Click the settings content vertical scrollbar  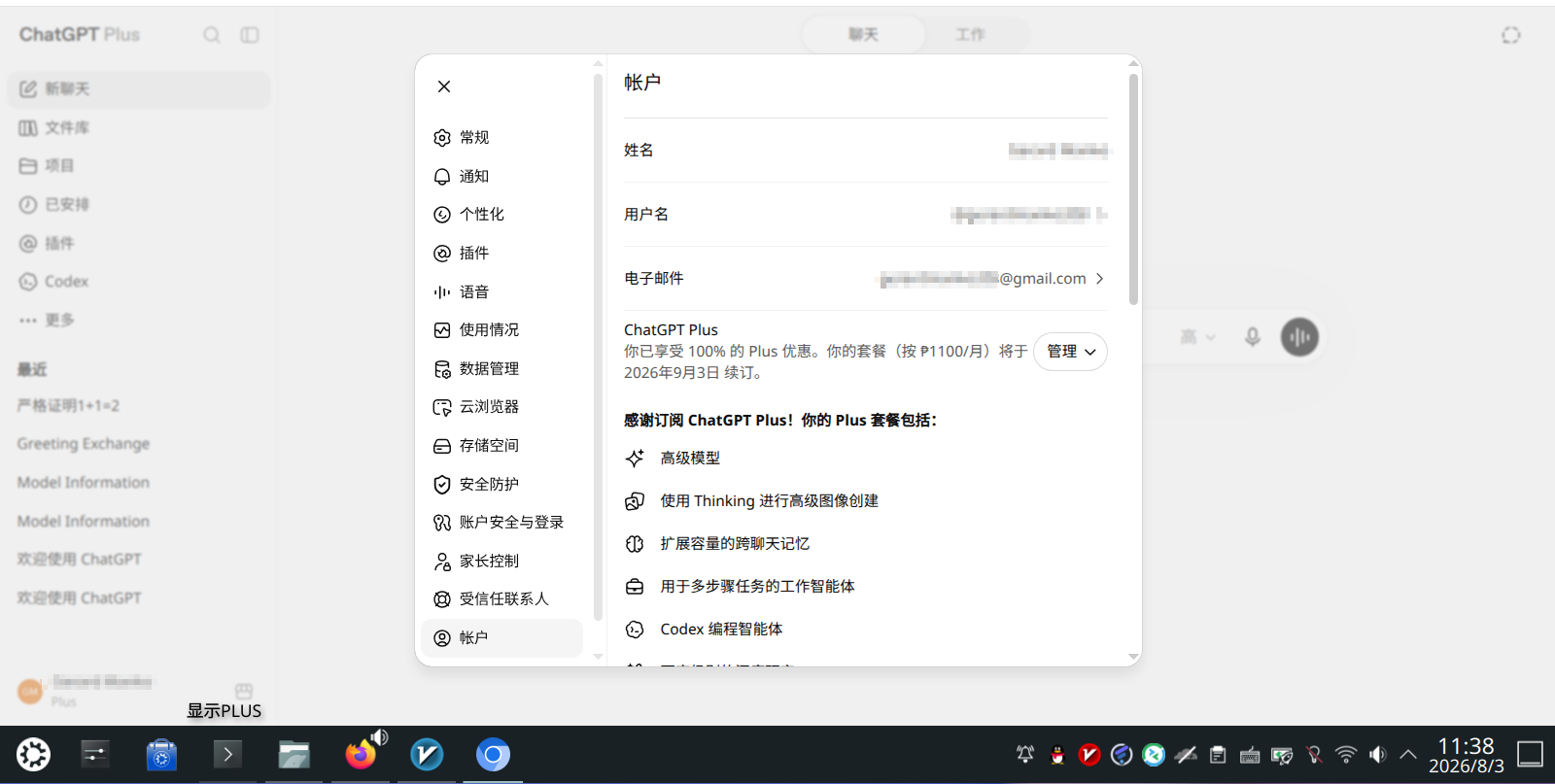click(1133, 189)
